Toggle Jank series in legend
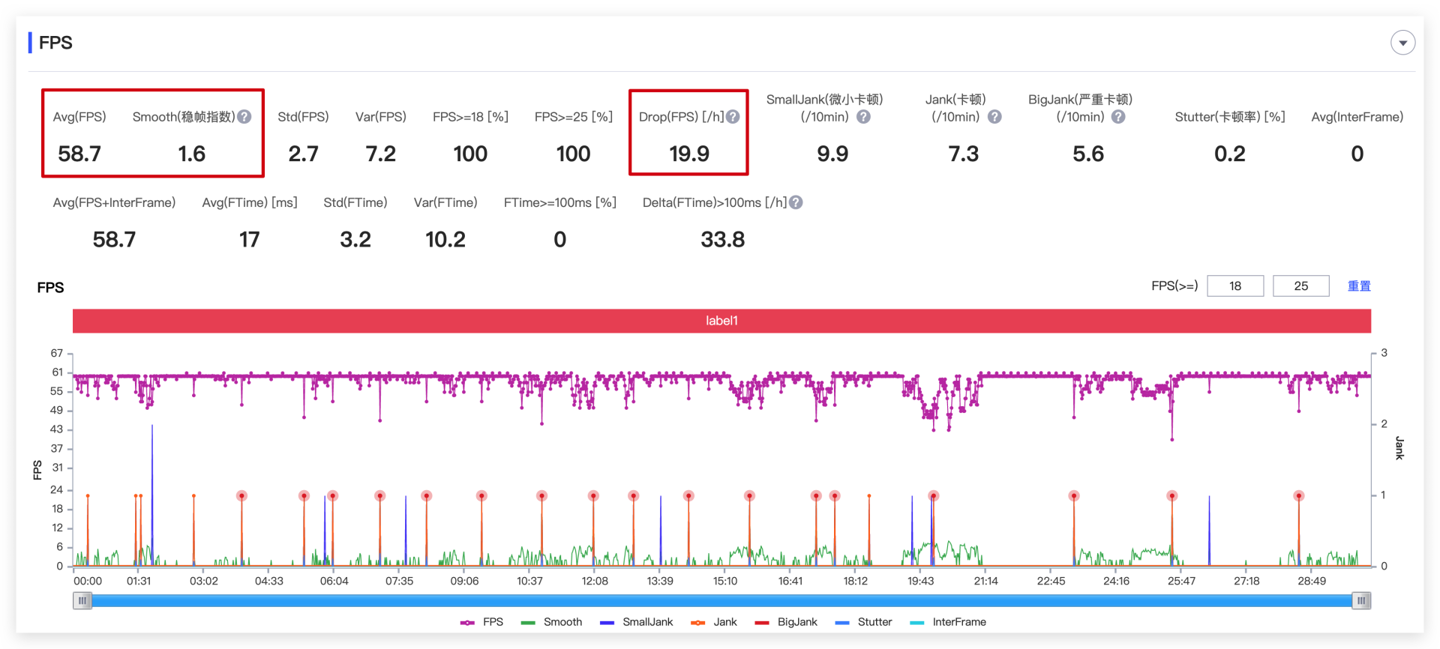 [x=714, y=622]
